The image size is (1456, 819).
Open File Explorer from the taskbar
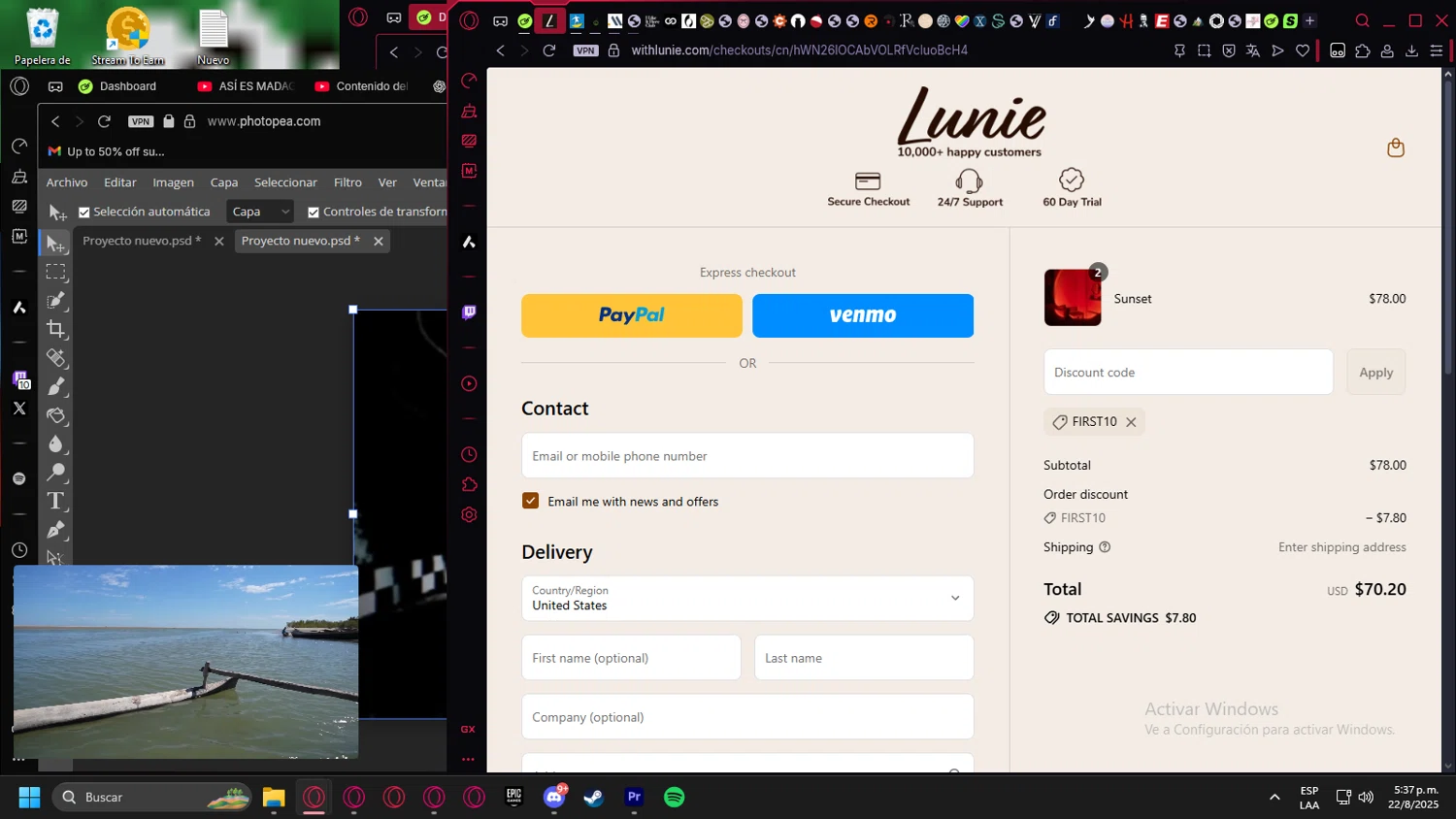(x=274, y=798)
